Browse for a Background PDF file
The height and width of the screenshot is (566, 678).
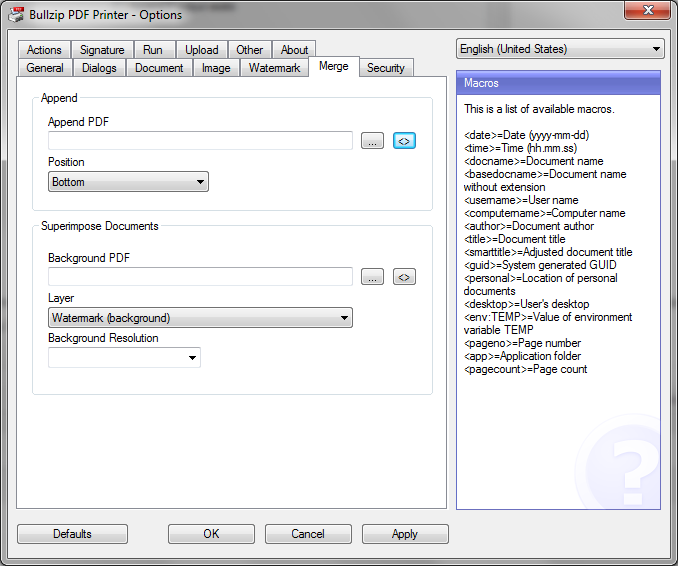372,277
